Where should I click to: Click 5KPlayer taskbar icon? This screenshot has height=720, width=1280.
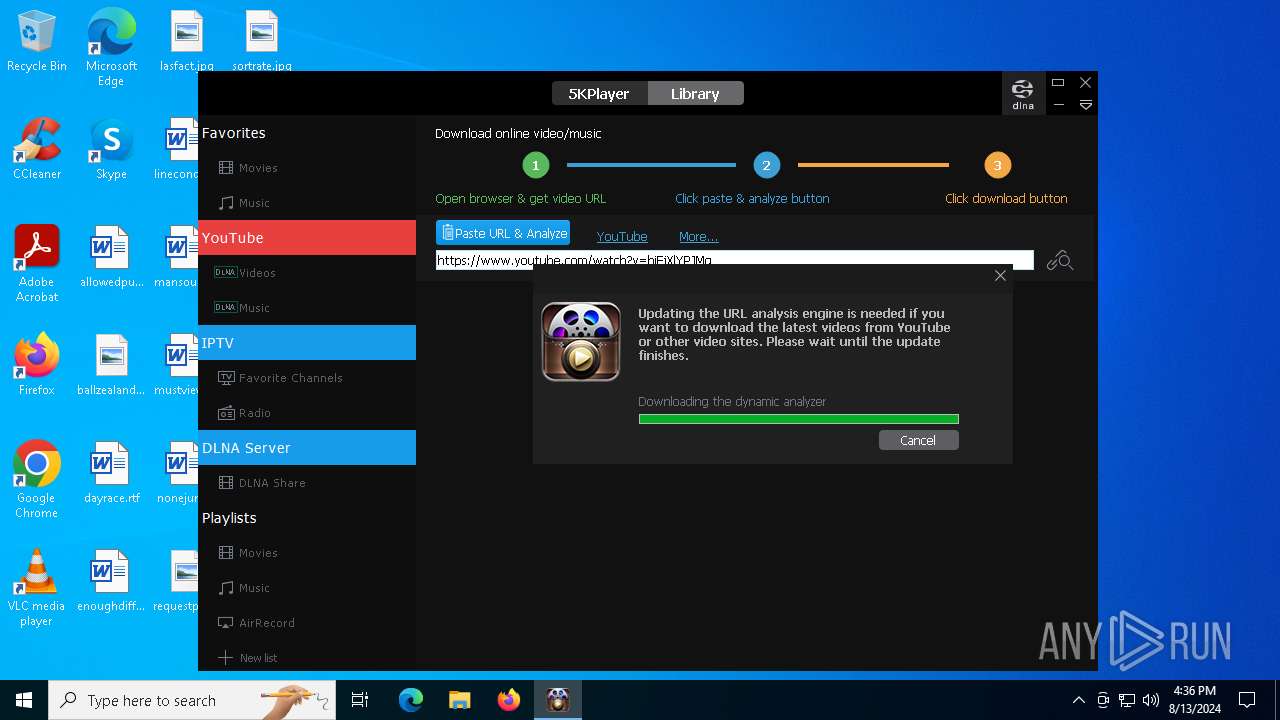coord(558,700)
